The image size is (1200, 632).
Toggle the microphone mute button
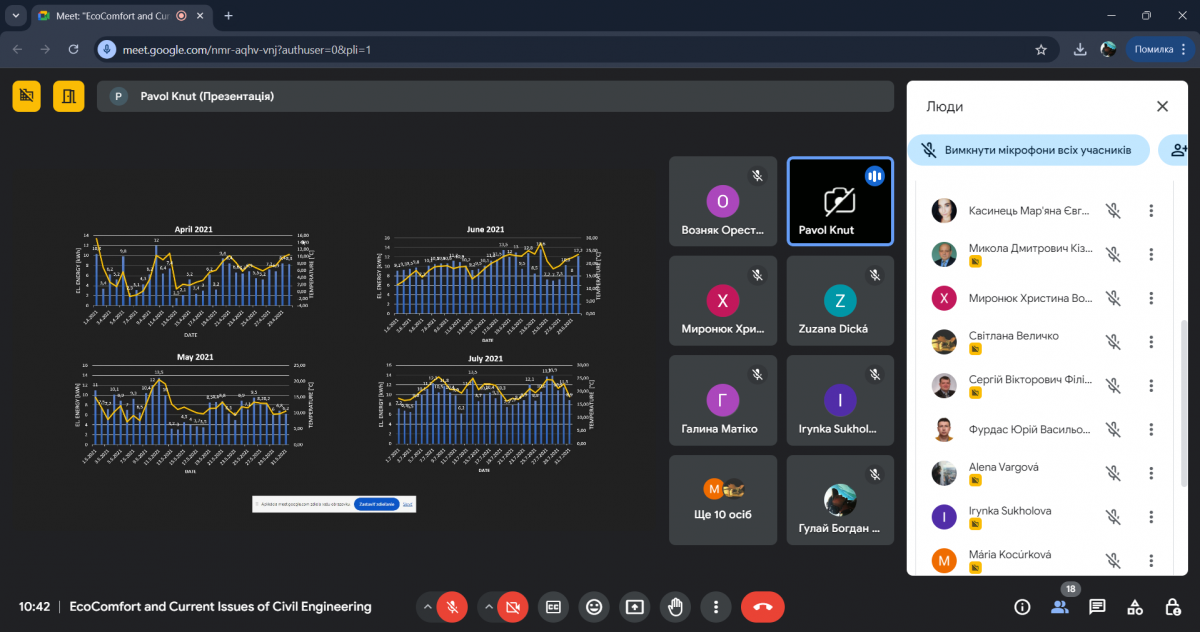453,606
